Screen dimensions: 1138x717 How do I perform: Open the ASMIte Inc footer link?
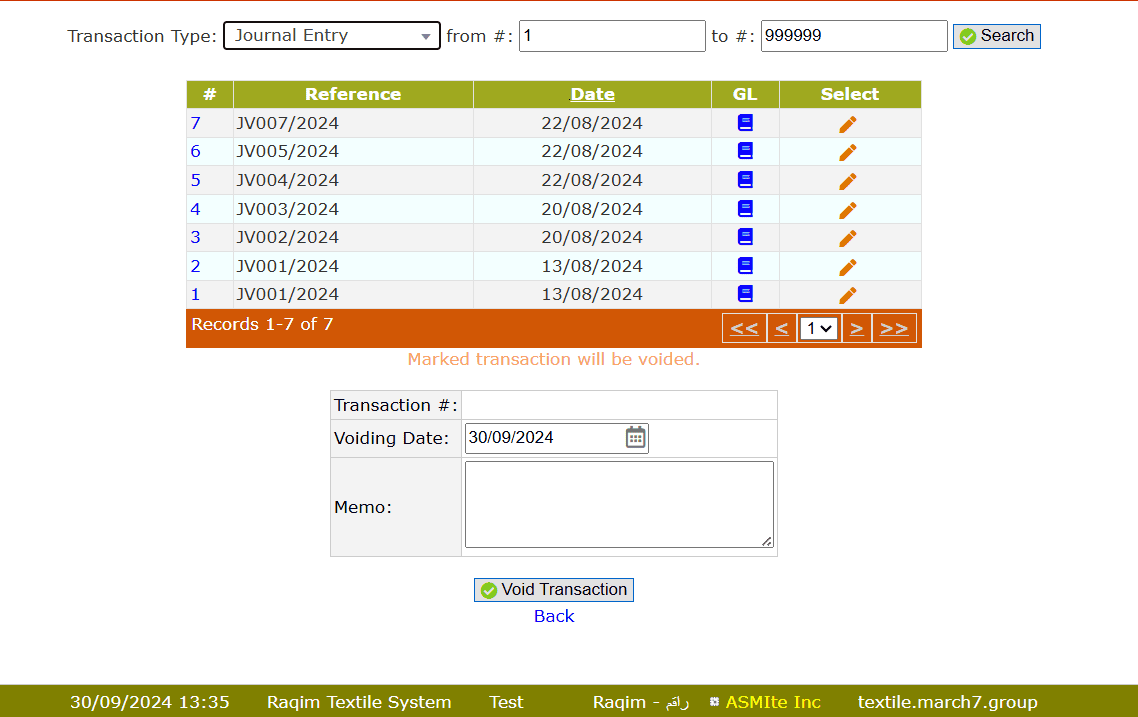tap(772, 702)
